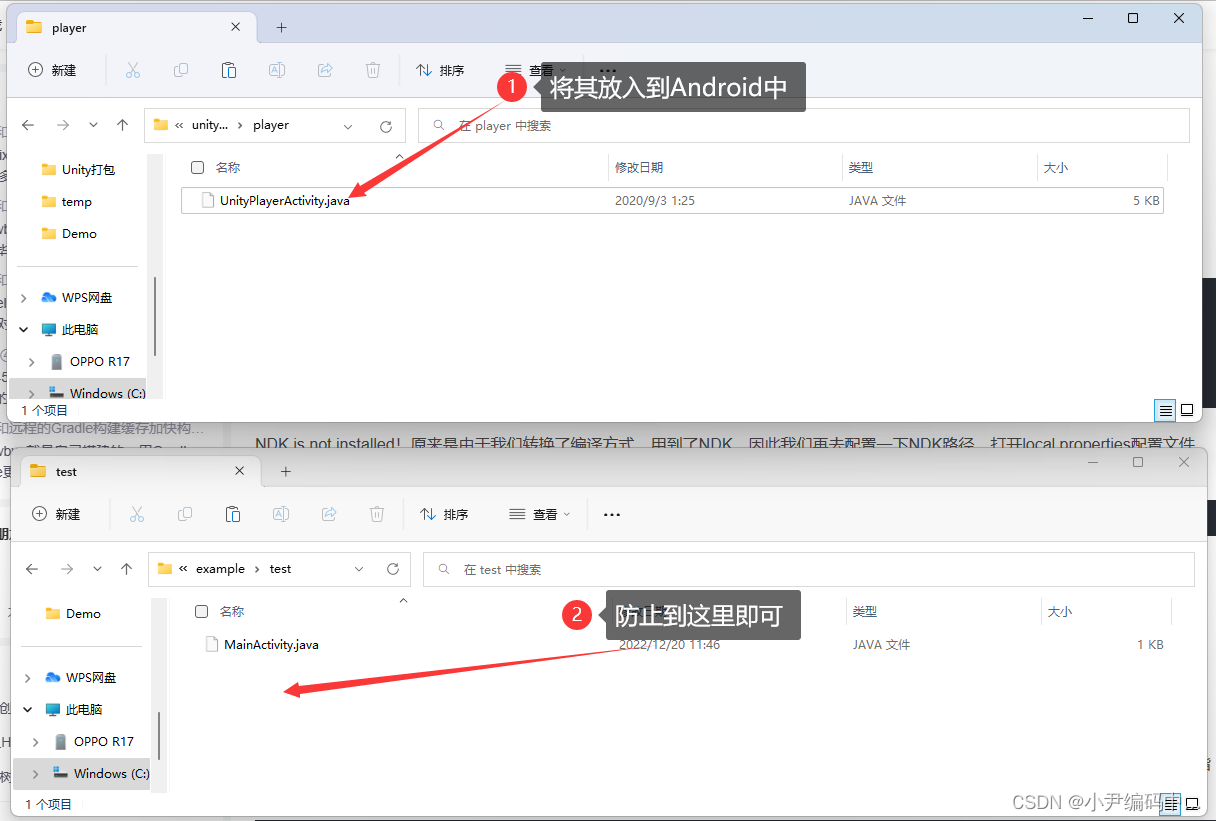This screenshot has width=1216, height=821.
Task: Click Share icon in test window toolbar
Action: point(329,514)
